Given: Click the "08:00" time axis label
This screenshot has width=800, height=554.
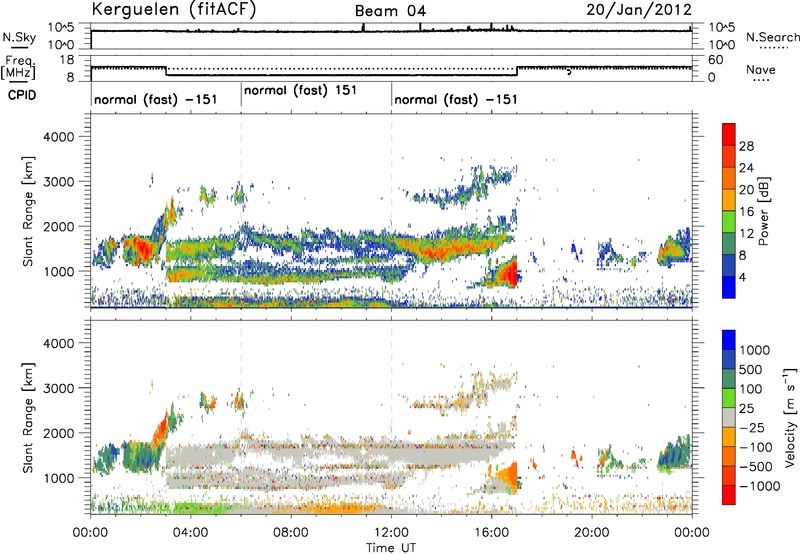Looking at the screenshot, I should coord(291,533).
